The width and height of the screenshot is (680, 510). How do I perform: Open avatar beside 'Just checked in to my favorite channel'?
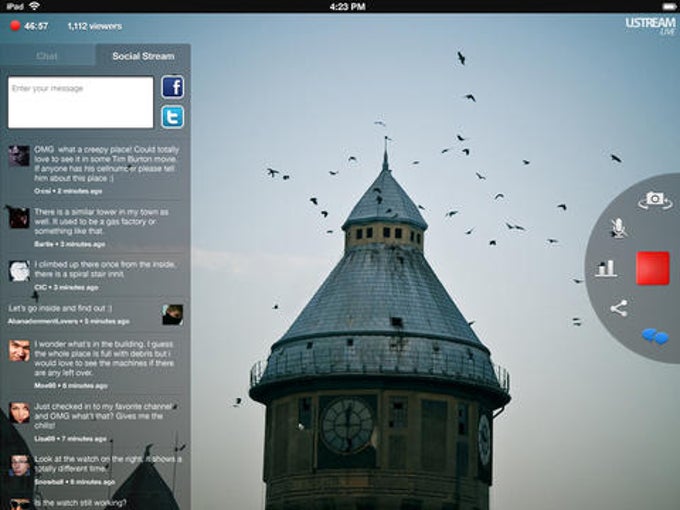(19, 412)
